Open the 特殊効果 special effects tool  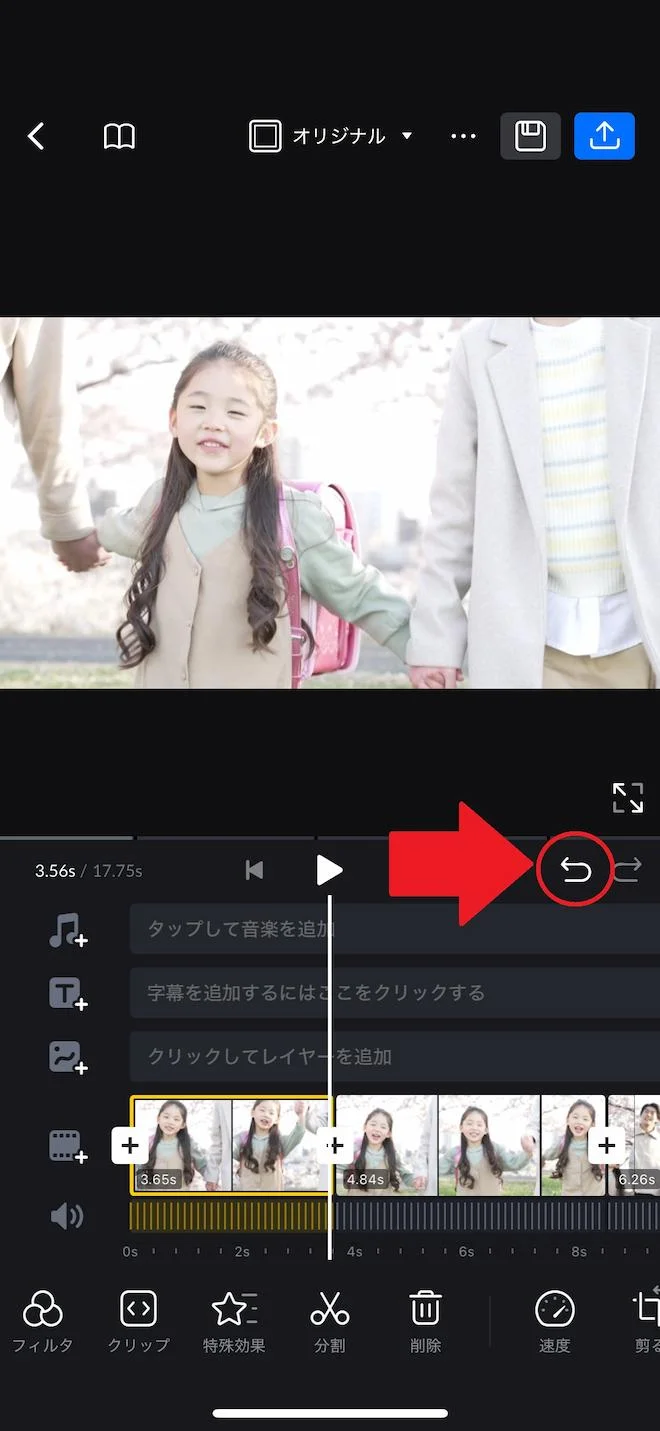click(234, 1321)
